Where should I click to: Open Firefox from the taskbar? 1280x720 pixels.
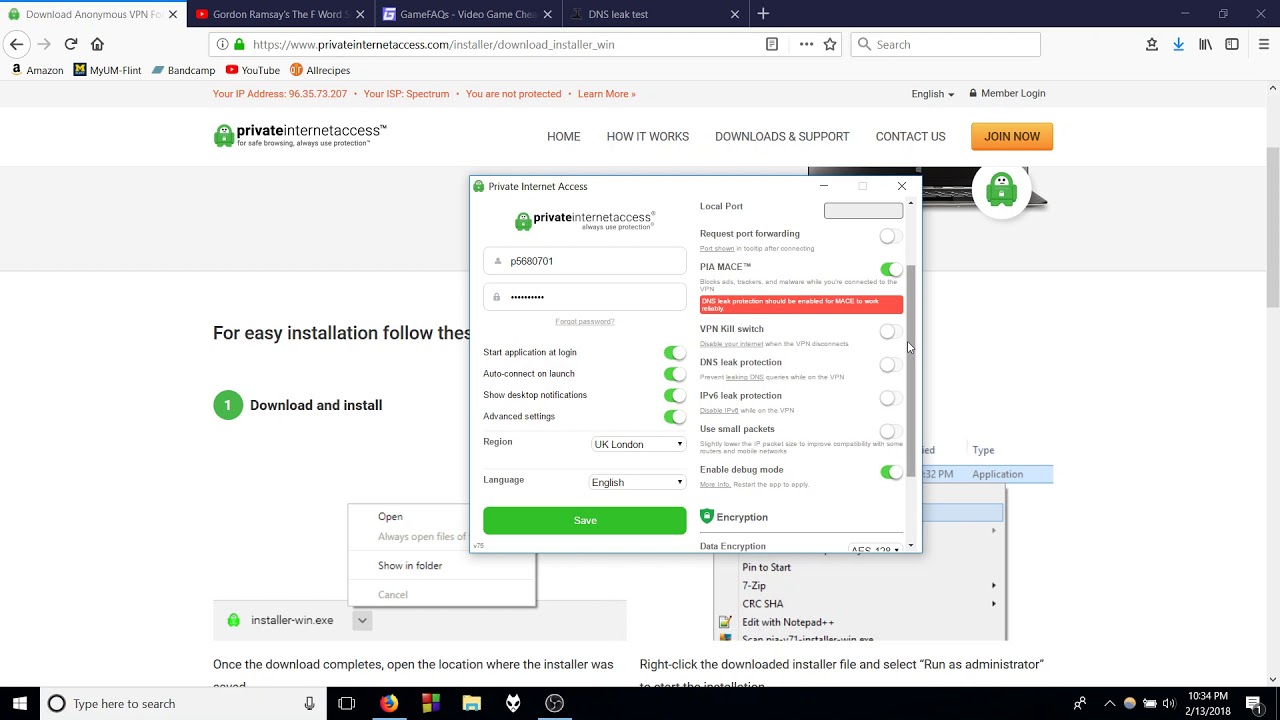(389, 703)
